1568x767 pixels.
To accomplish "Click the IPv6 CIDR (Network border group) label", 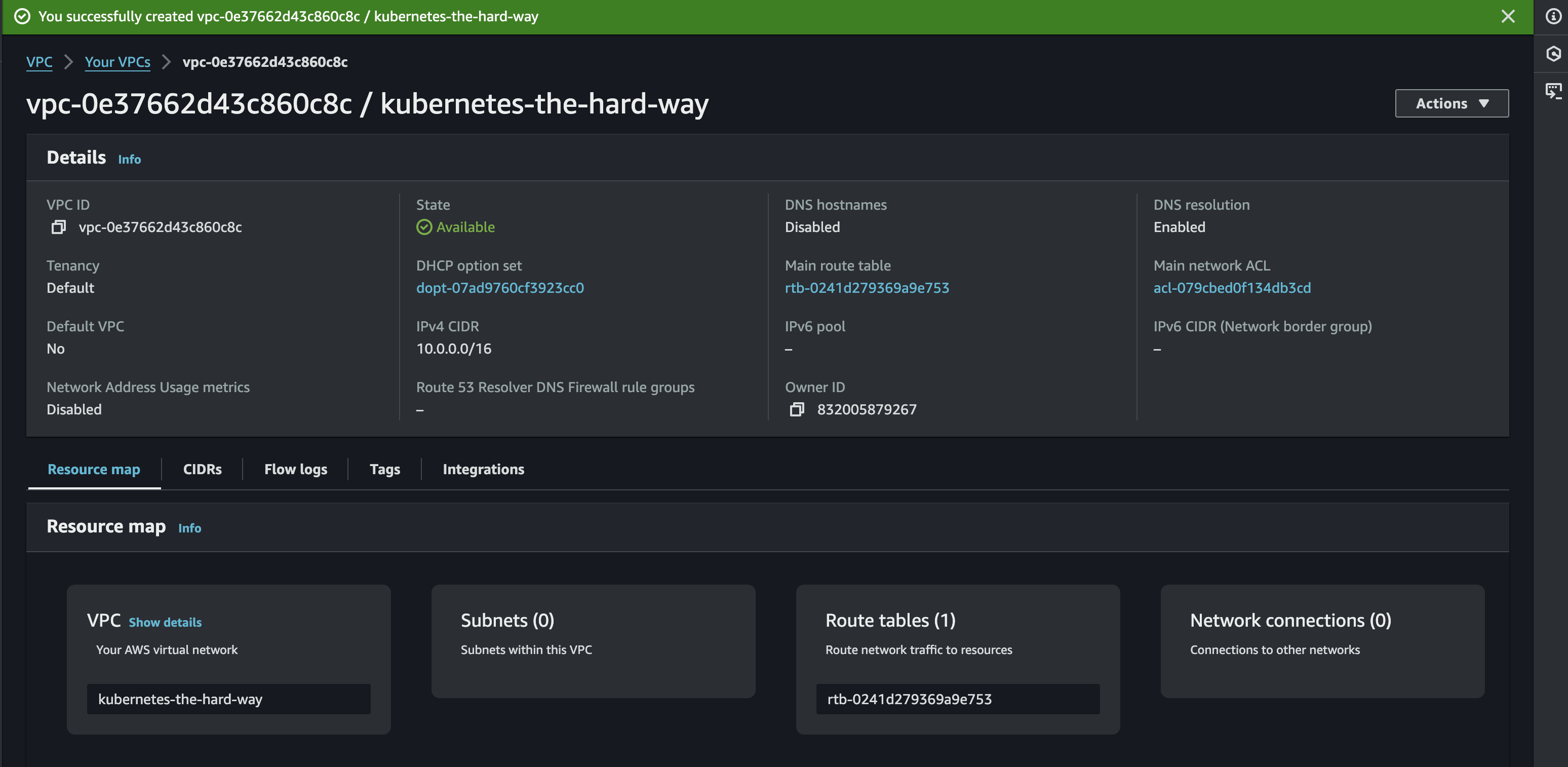I will [x=1263, y=326].
